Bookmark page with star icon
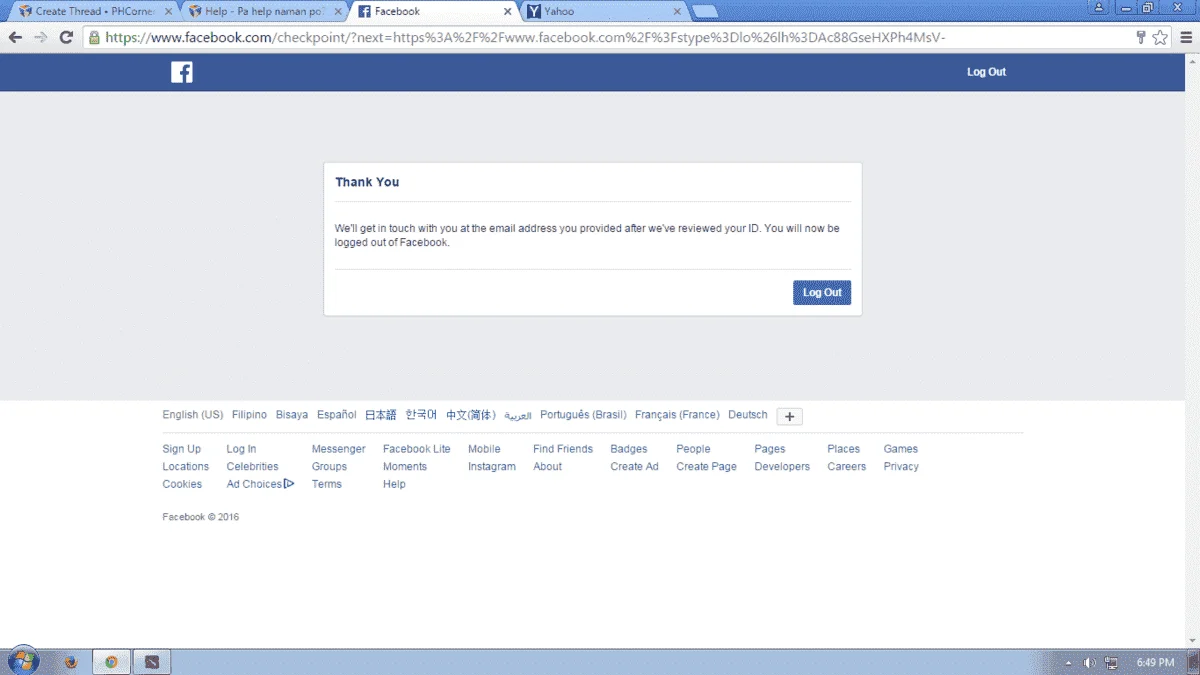Viewport: 1200px width, 675px height. [x=1160, y=37]
